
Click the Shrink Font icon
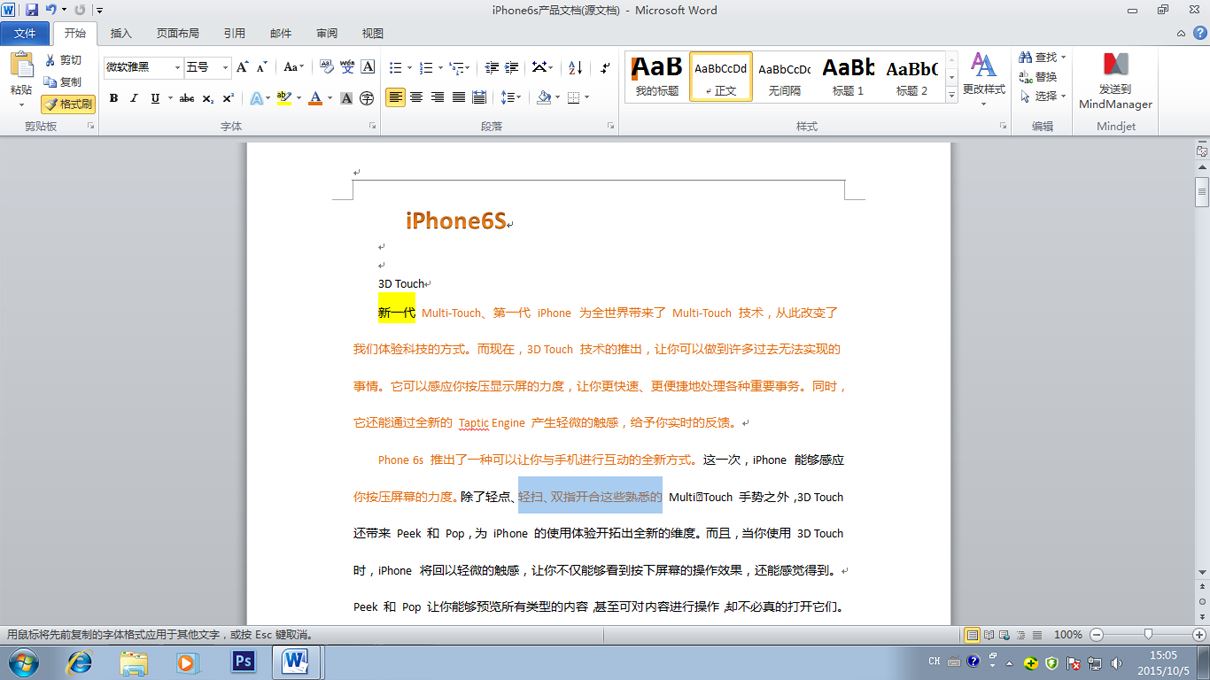(262, 67)
